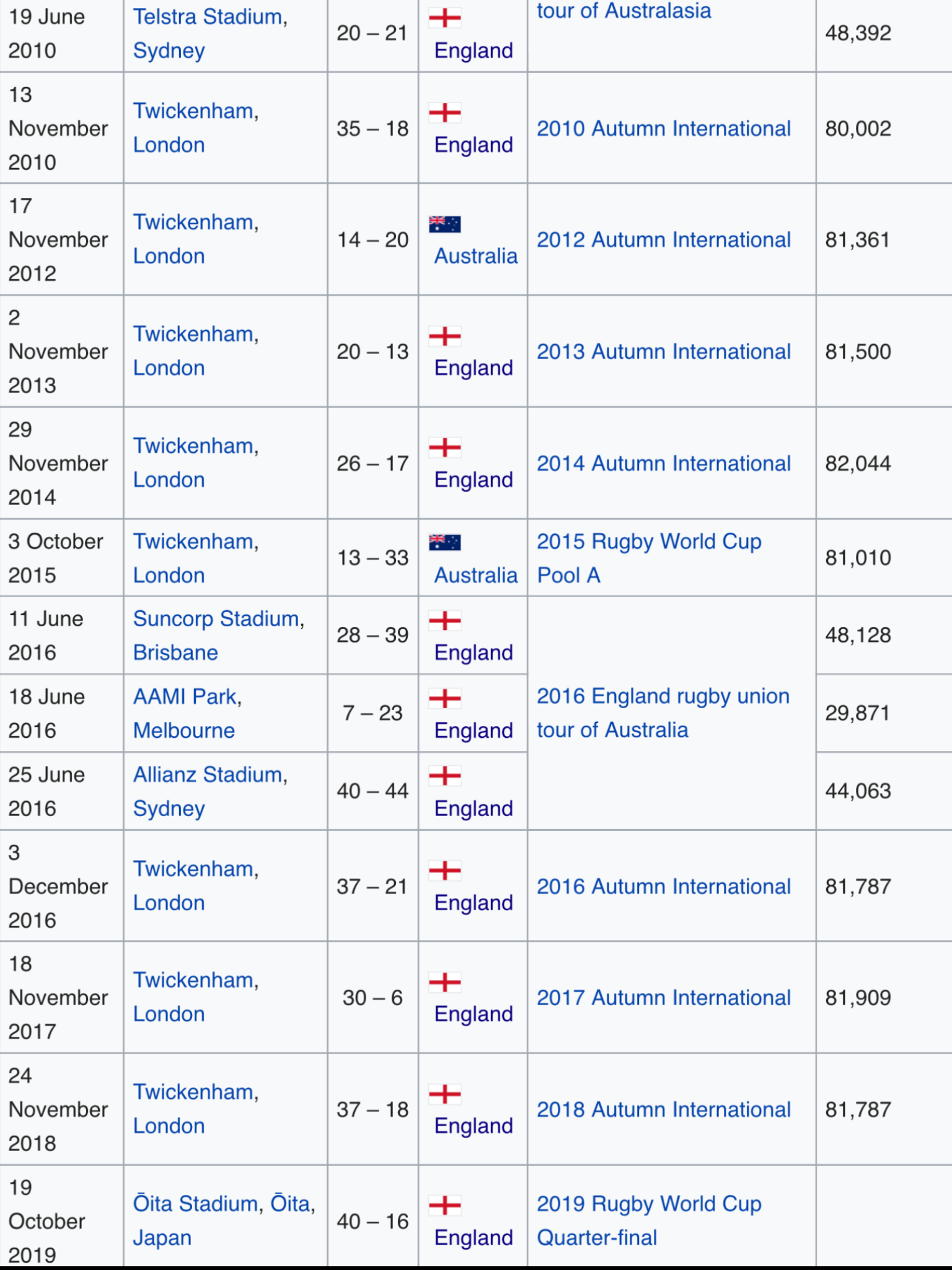Open the 2015 Rugby World Cup Pool A link

(649, 558)
